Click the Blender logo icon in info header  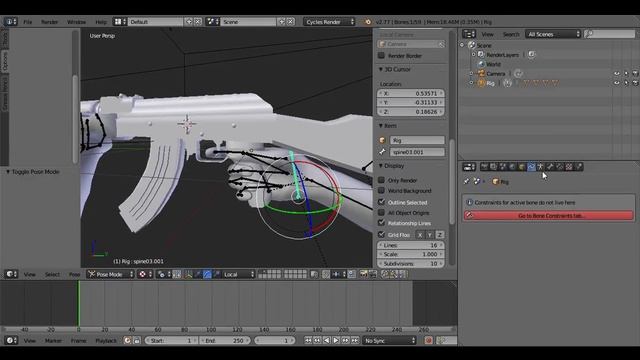(368, 22)
